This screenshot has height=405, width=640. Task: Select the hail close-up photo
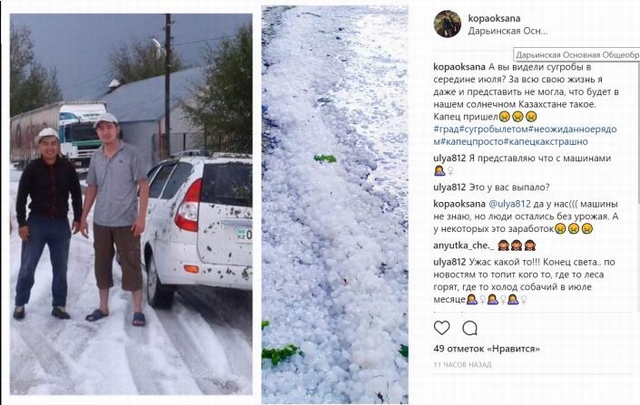click(x=335, y=205)
